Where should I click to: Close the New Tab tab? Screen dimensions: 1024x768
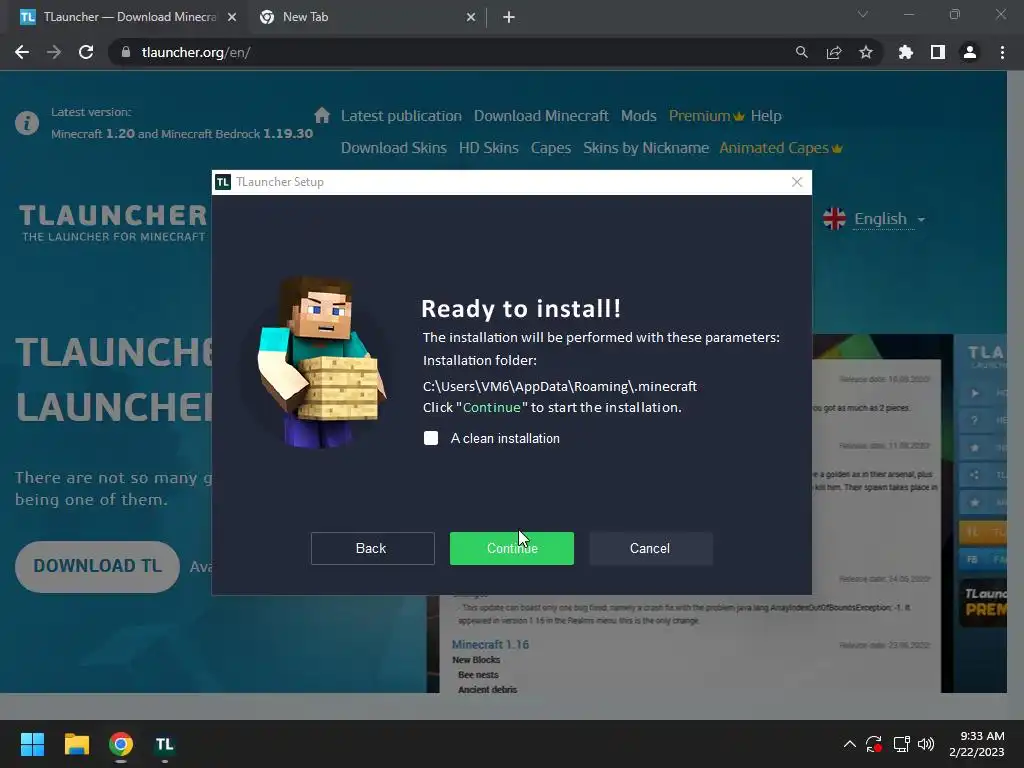click(471, 17)
